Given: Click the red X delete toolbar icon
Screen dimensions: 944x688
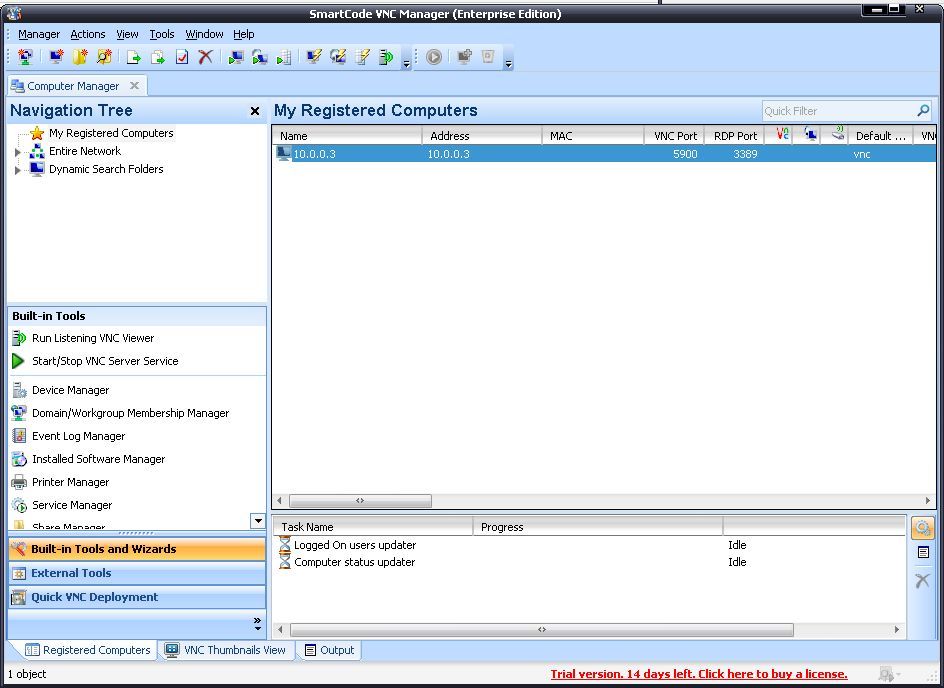Looking at the screenshot, I should [x=205, y=57].
